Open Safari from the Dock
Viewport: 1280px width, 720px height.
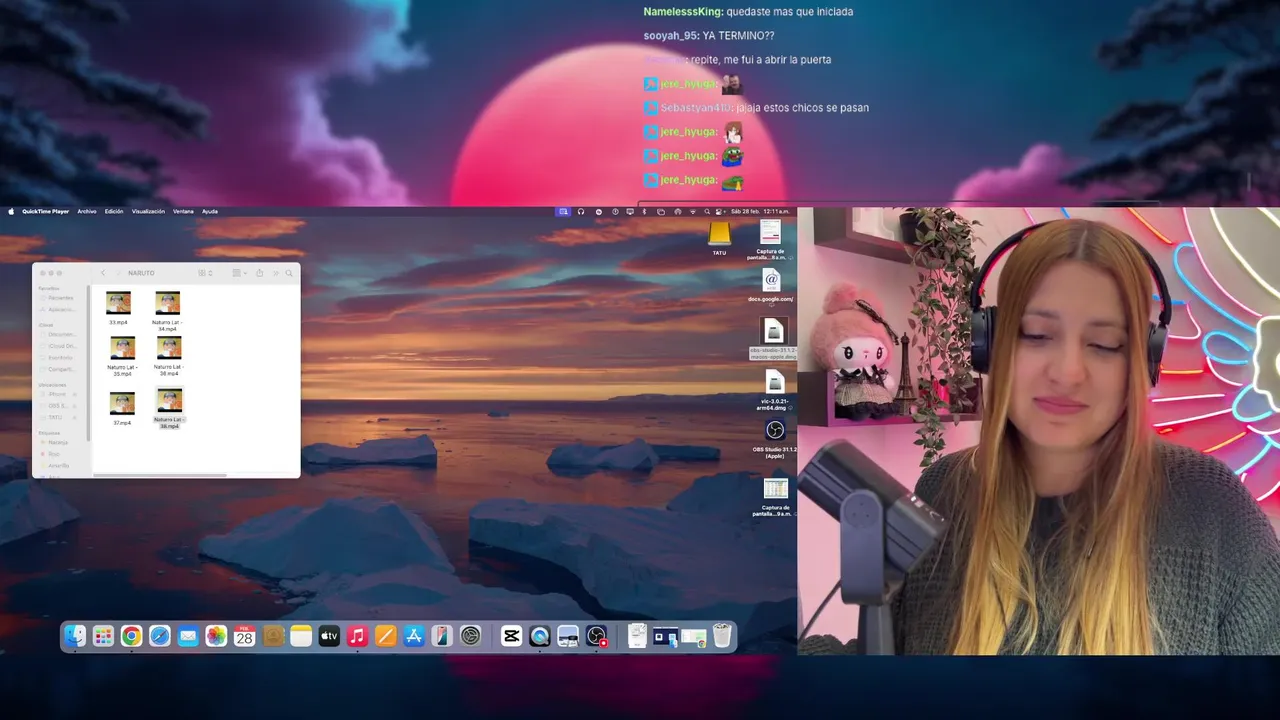click(160, 636)
